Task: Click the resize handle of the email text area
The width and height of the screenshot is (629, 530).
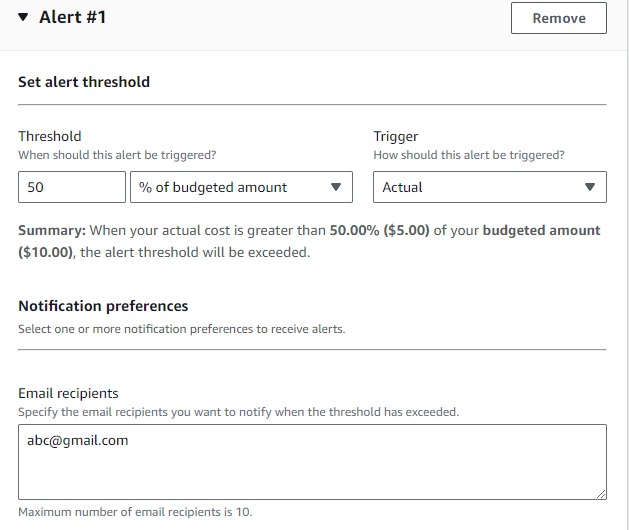Action: coord(600,493)
